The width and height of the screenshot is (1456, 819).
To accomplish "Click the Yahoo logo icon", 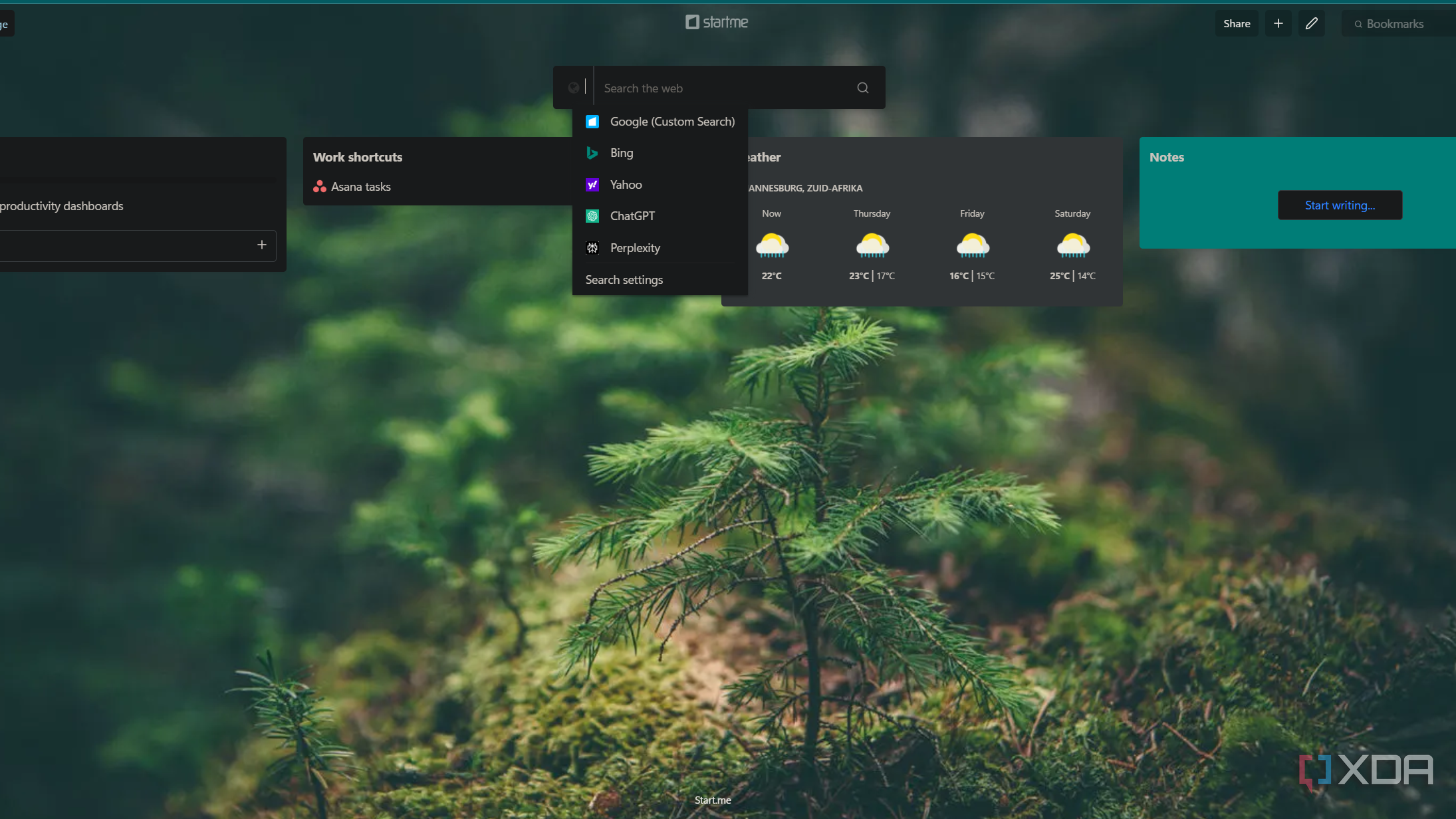I will tap(592, 185).
